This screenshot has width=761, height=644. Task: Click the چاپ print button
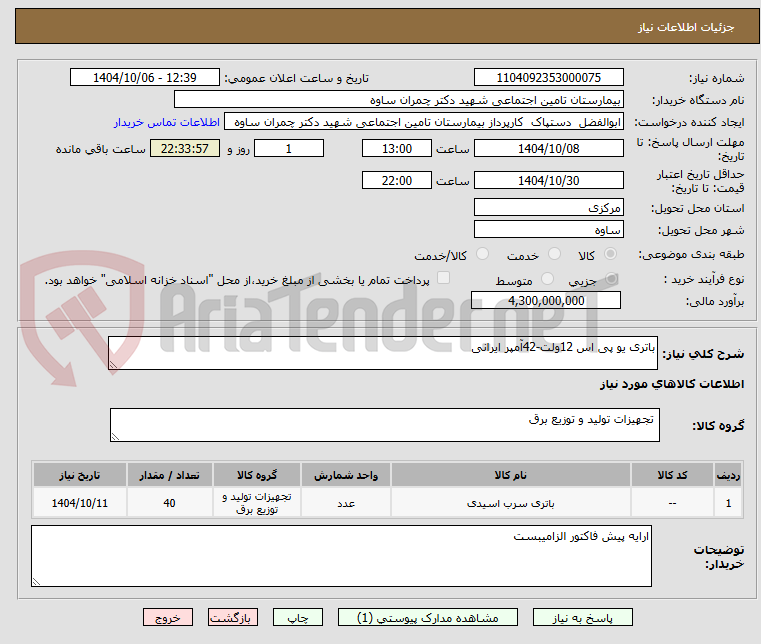point(298,617)
